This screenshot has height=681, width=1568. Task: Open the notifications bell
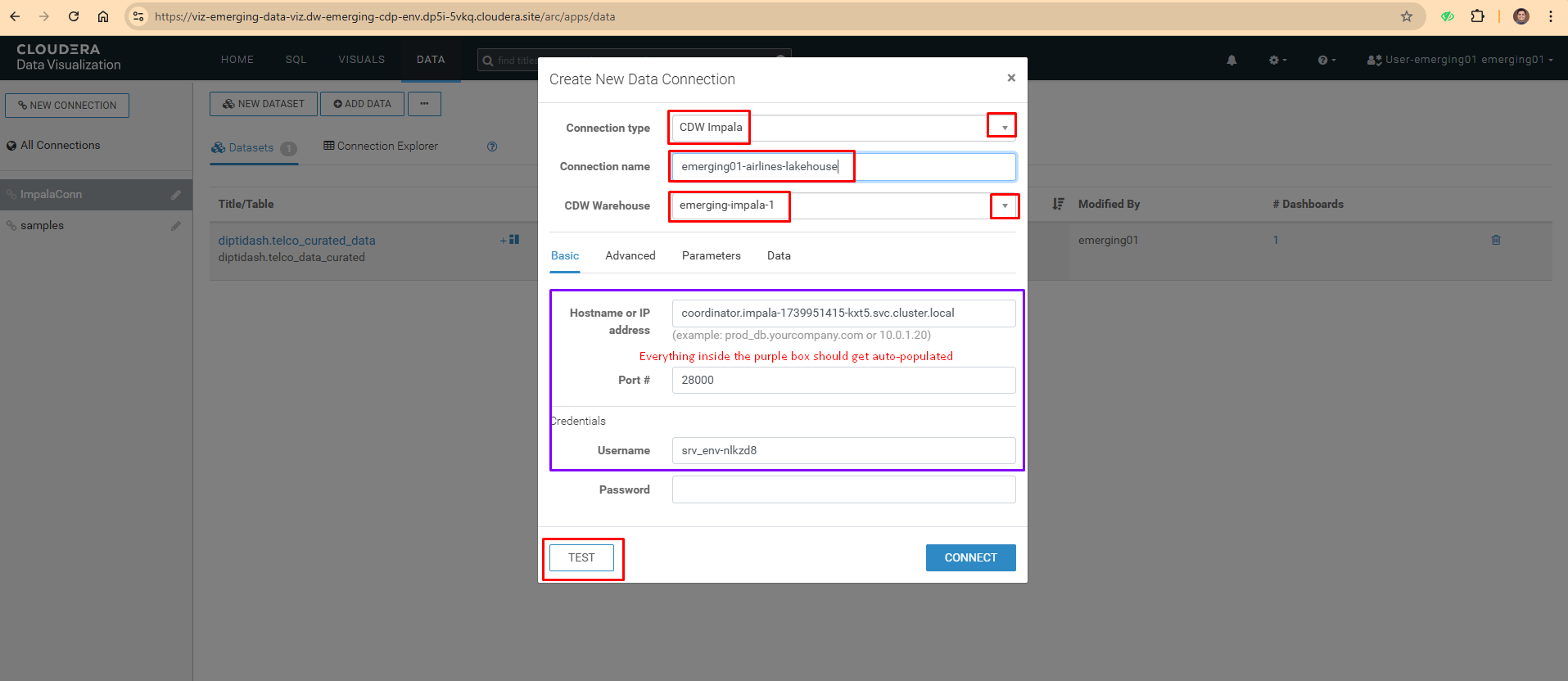pyautogui.click(x=1231, y=60)
